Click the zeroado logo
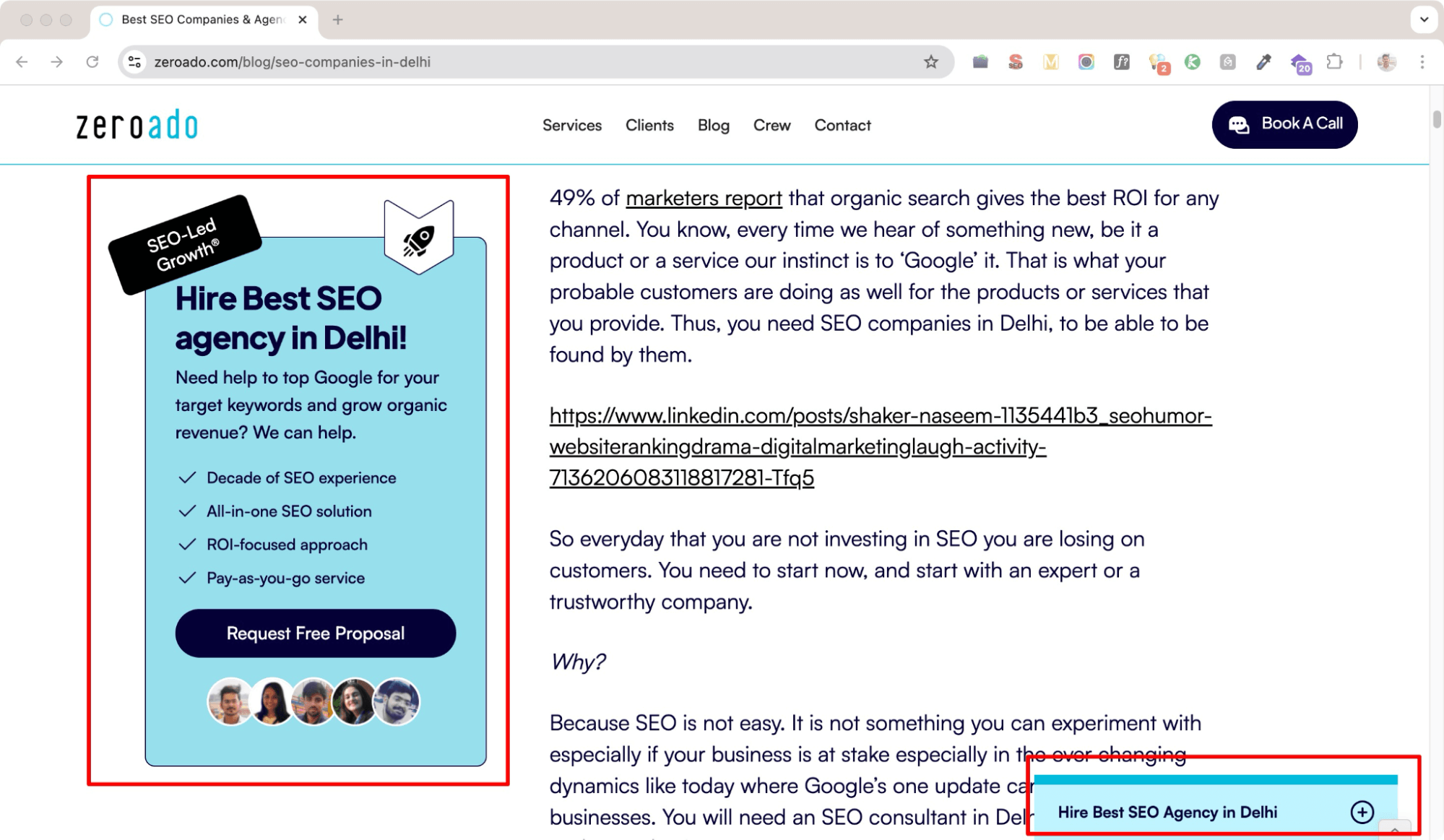 (137, 124)
